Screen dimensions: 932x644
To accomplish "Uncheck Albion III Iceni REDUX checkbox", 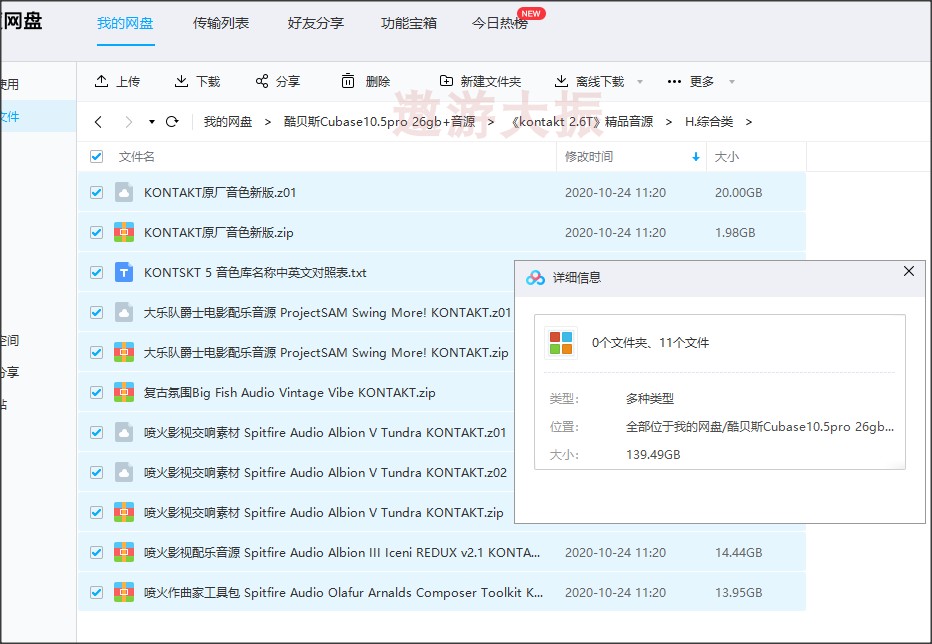I will tap(96, 552).
